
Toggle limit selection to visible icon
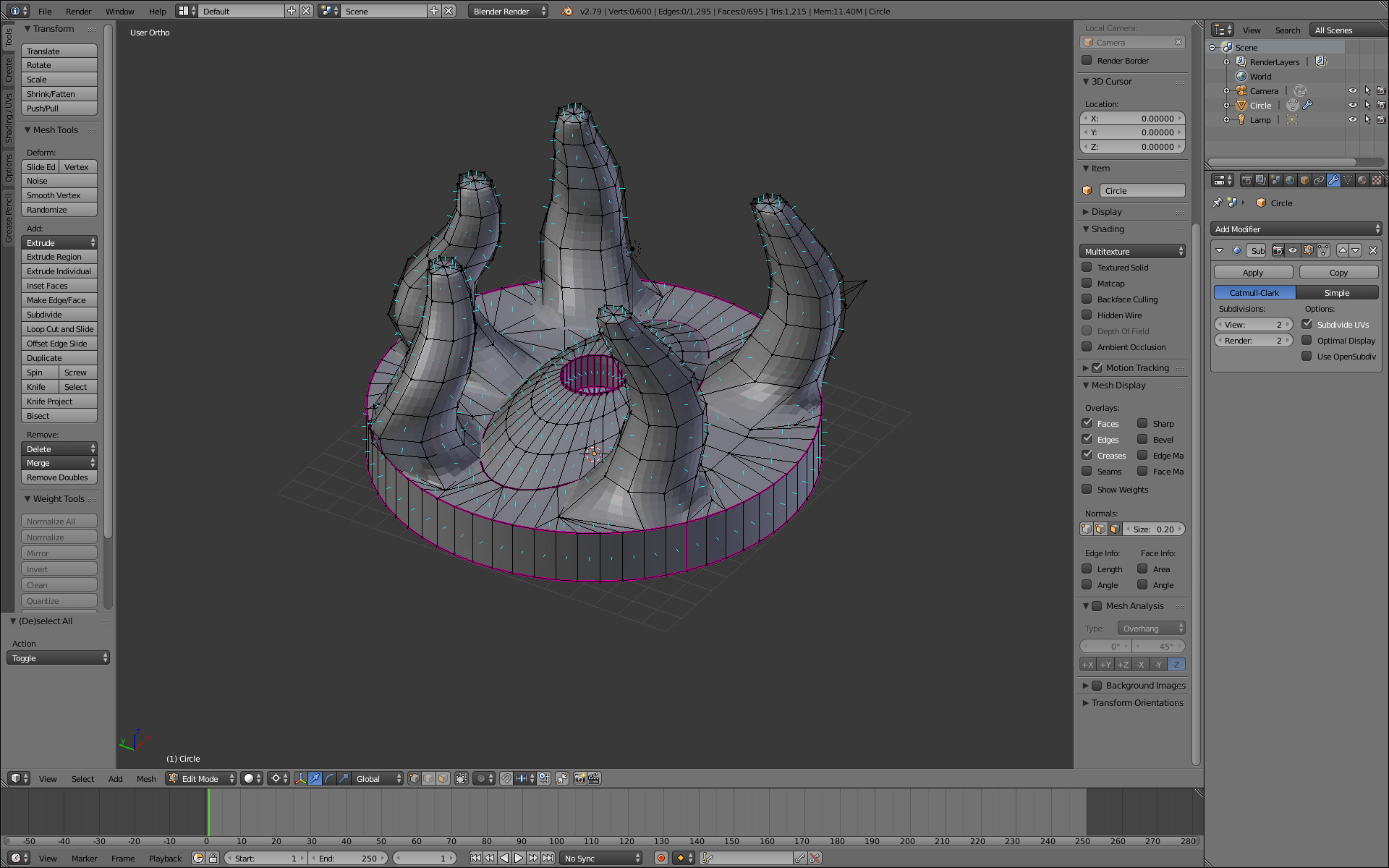coord(462,778)
